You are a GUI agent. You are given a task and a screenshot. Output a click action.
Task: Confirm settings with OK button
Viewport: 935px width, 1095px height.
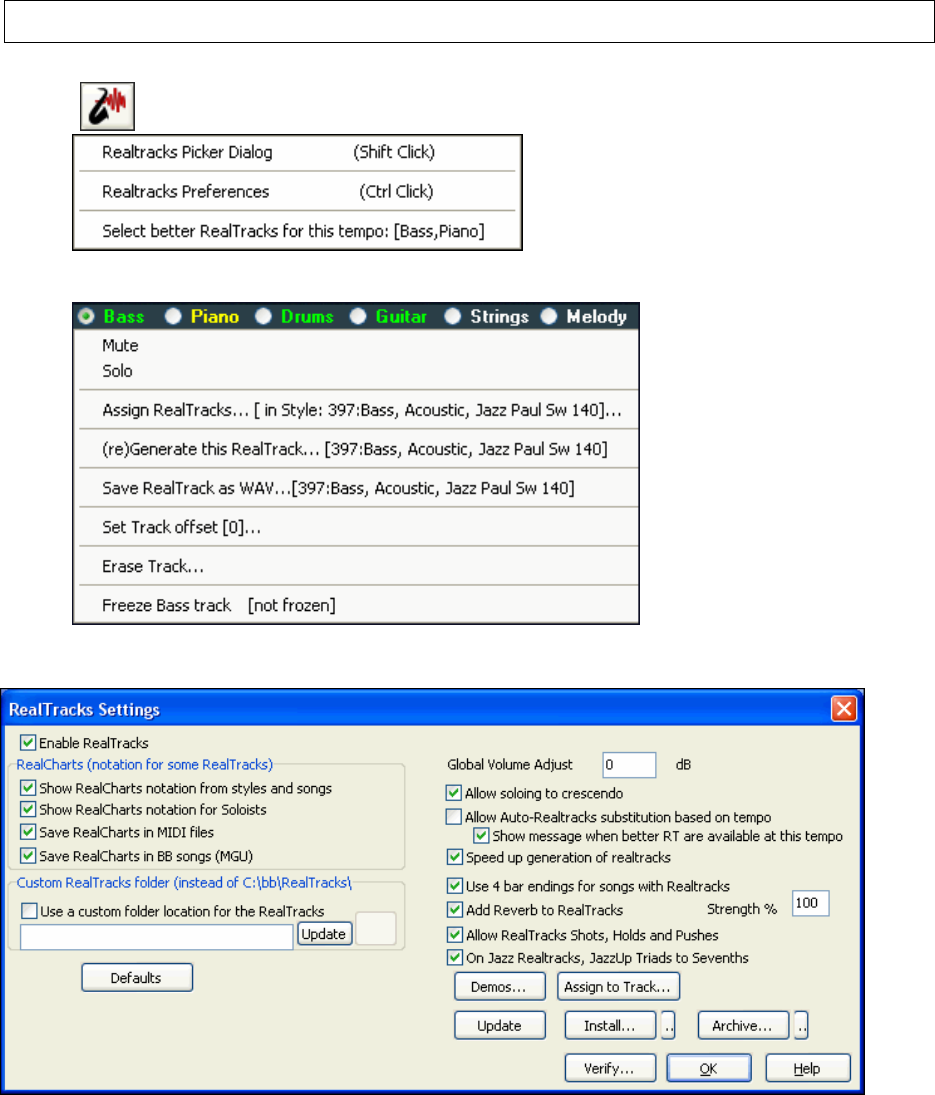[709, 1068]
